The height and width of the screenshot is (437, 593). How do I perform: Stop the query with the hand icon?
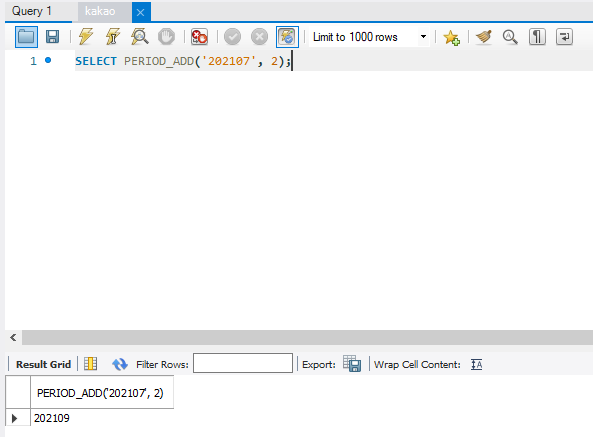[x=166, y=37]
